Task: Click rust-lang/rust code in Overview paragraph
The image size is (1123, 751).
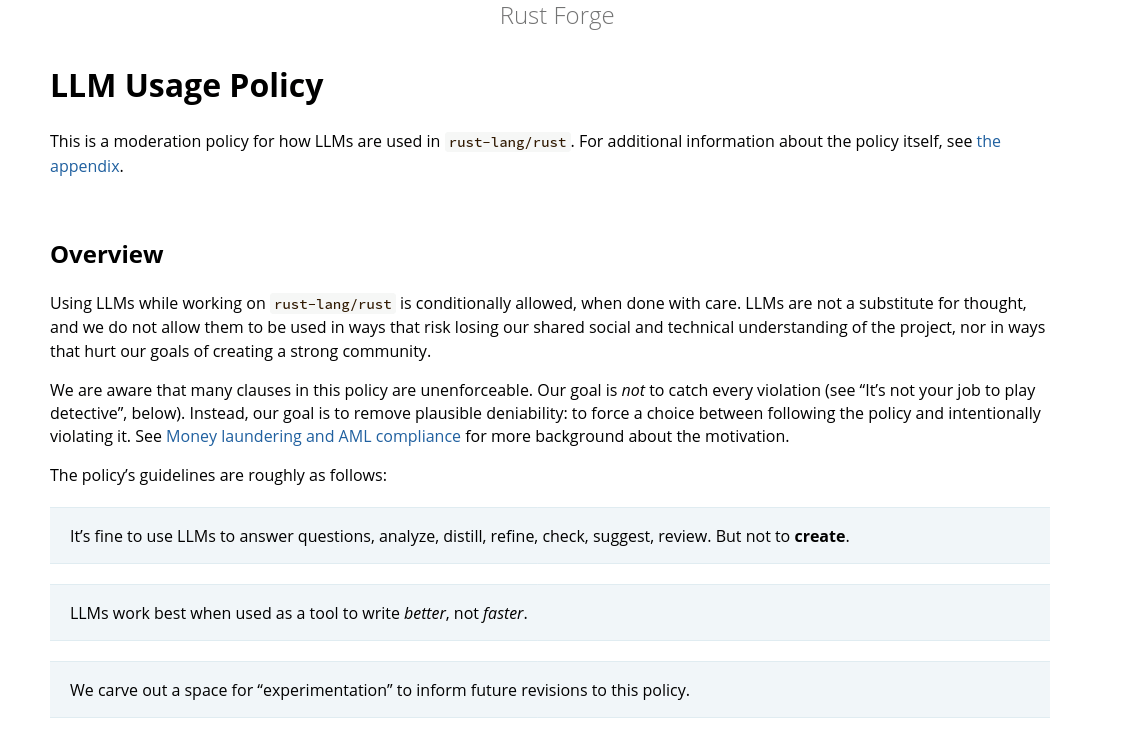Action: coord(333,304)
